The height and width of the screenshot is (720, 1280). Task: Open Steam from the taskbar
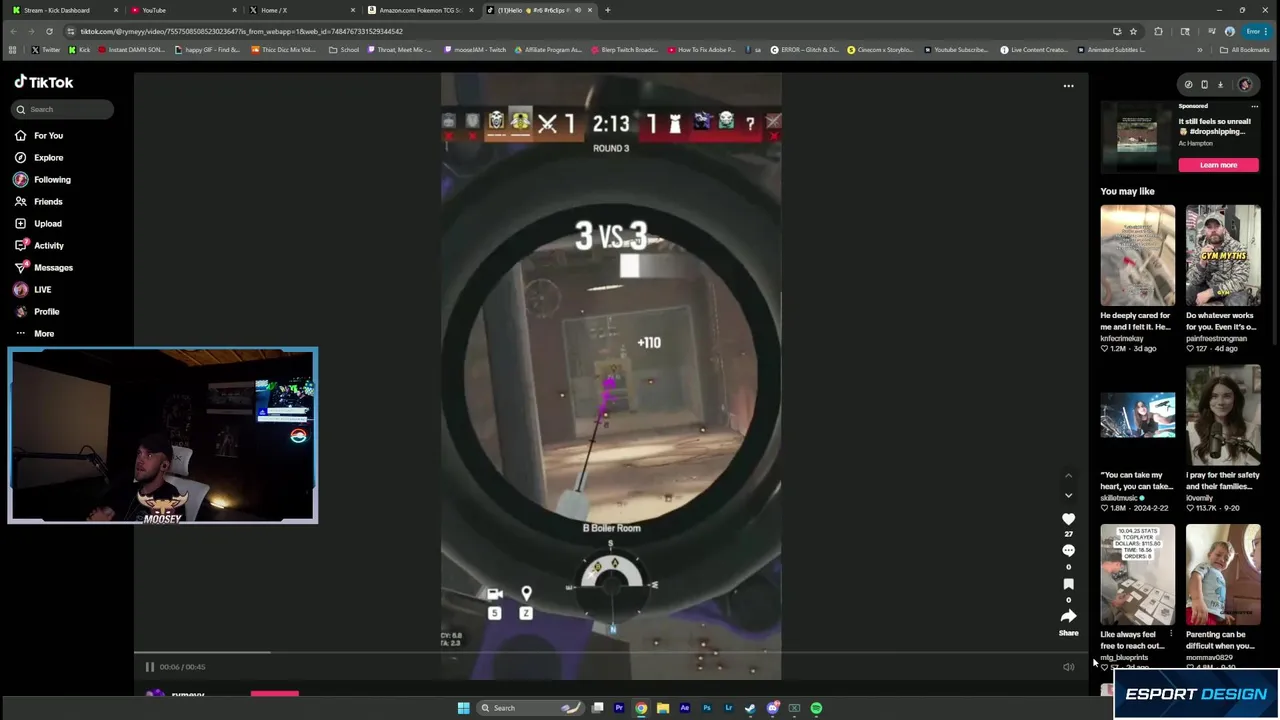(750, 708)
